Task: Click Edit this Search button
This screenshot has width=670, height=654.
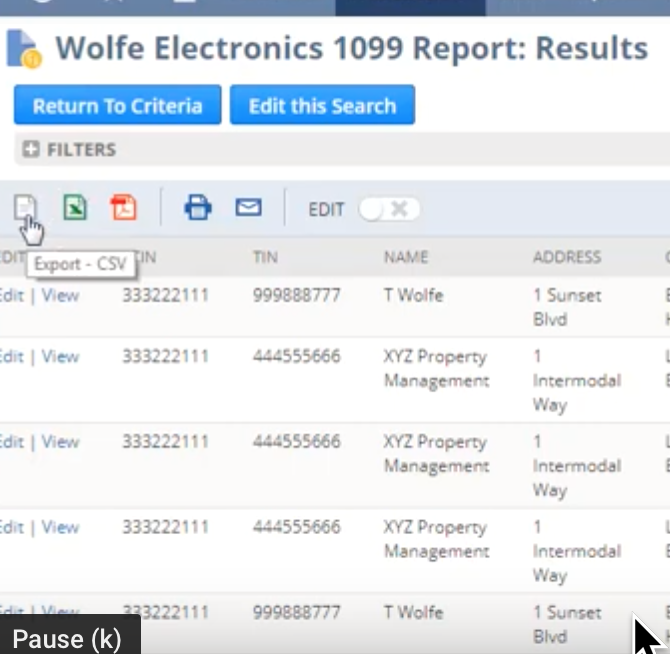Action: click(322, 105)
